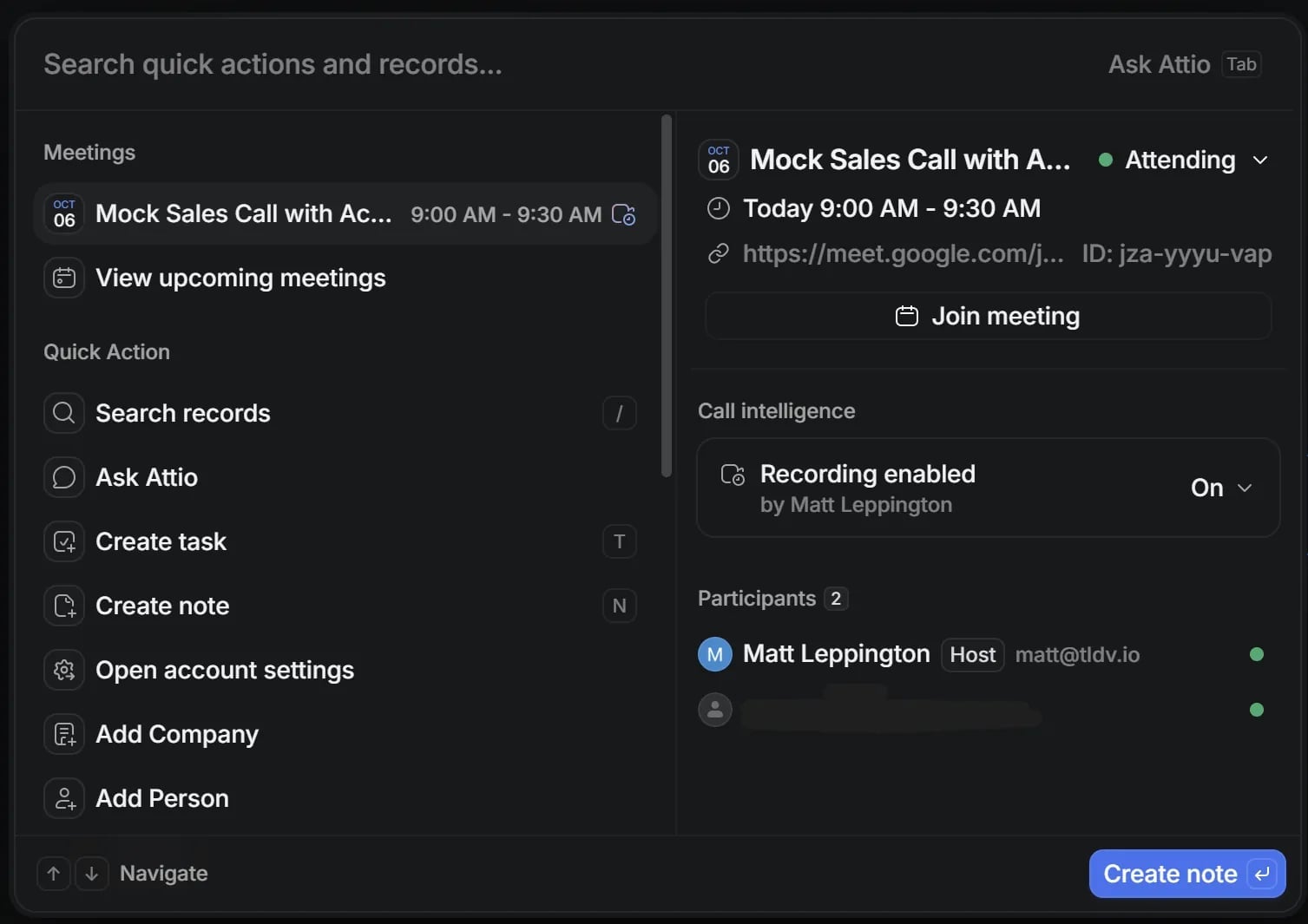Open the Attending status dropdown
The image size is (1308, 924).
[x=1184, y=160]
